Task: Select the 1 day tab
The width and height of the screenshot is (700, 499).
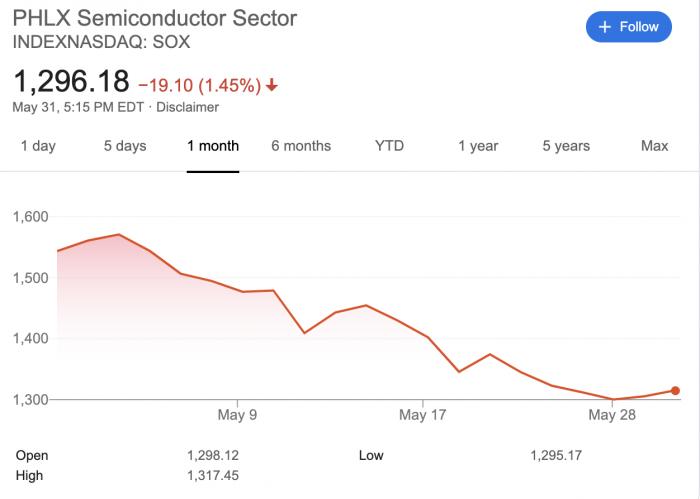Action: click(x=38, y=146)
